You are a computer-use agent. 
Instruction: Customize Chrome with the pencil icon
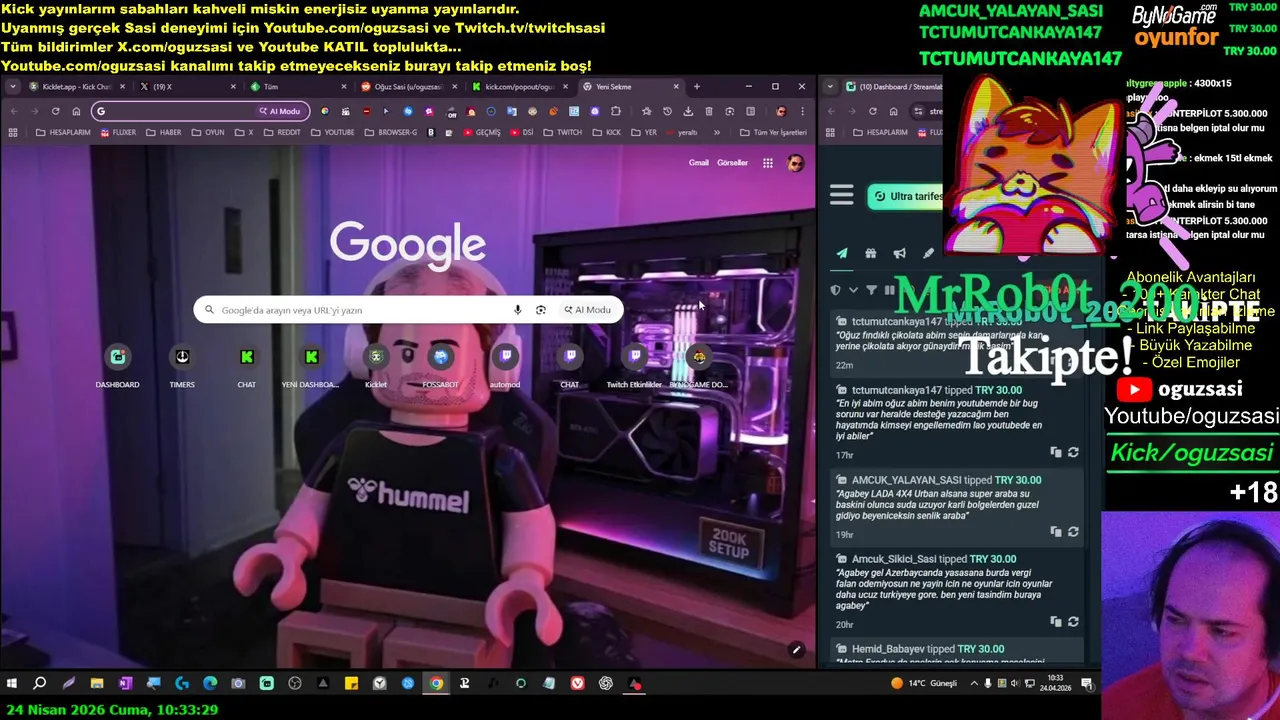(x=797, y=650)
